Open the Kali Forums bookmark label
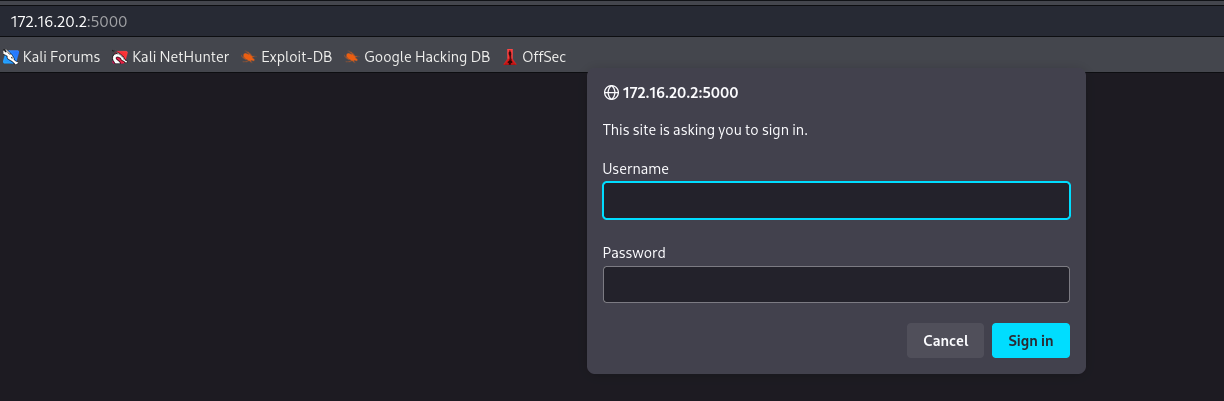 pyautogui.click(x=61, y=57)
